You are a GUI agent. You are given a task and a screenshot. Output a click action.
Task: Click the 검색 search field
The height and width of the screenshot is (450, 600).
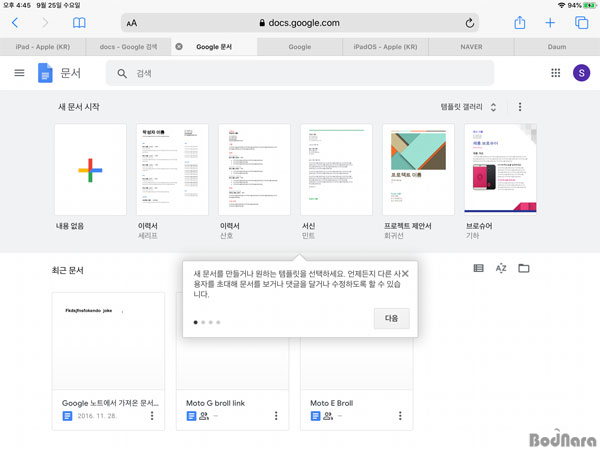[300, 73]
